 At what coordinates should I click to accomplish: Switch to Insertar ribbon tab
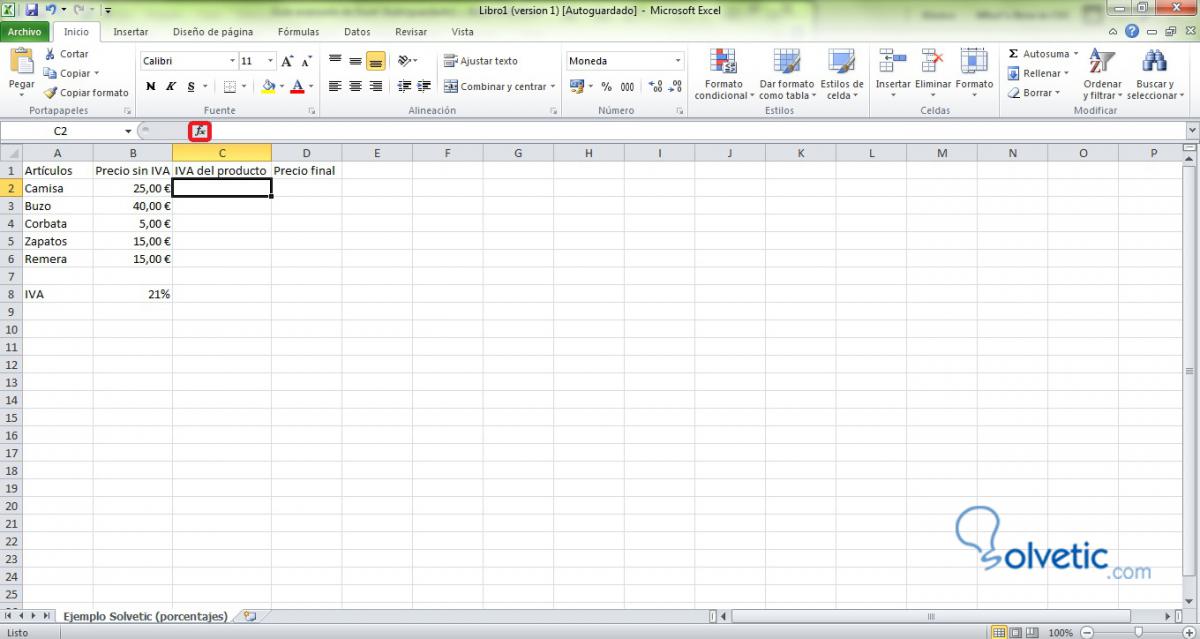pyautogui.click(x=131, y=32)
